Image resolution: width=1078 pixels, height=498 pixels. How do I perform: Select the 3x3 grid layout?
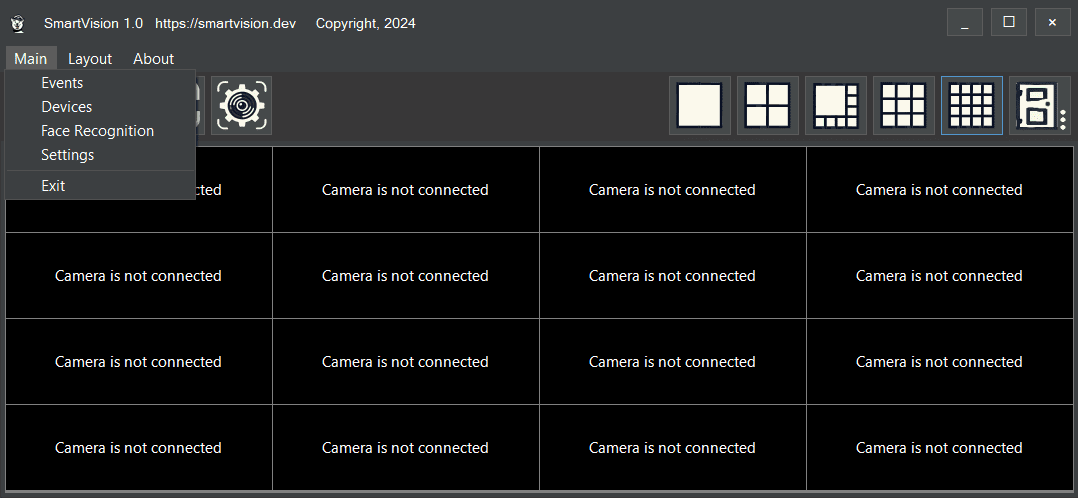click(904, 105)
